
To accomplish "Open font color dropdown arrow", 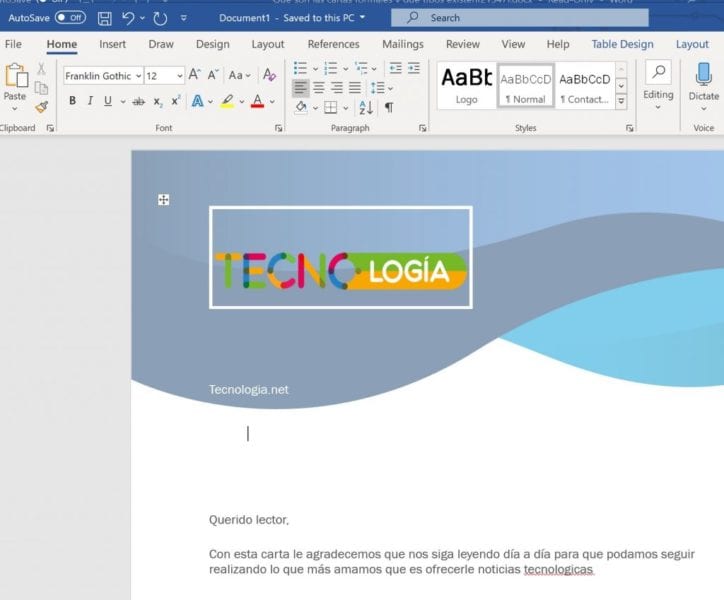I will 272,102.
